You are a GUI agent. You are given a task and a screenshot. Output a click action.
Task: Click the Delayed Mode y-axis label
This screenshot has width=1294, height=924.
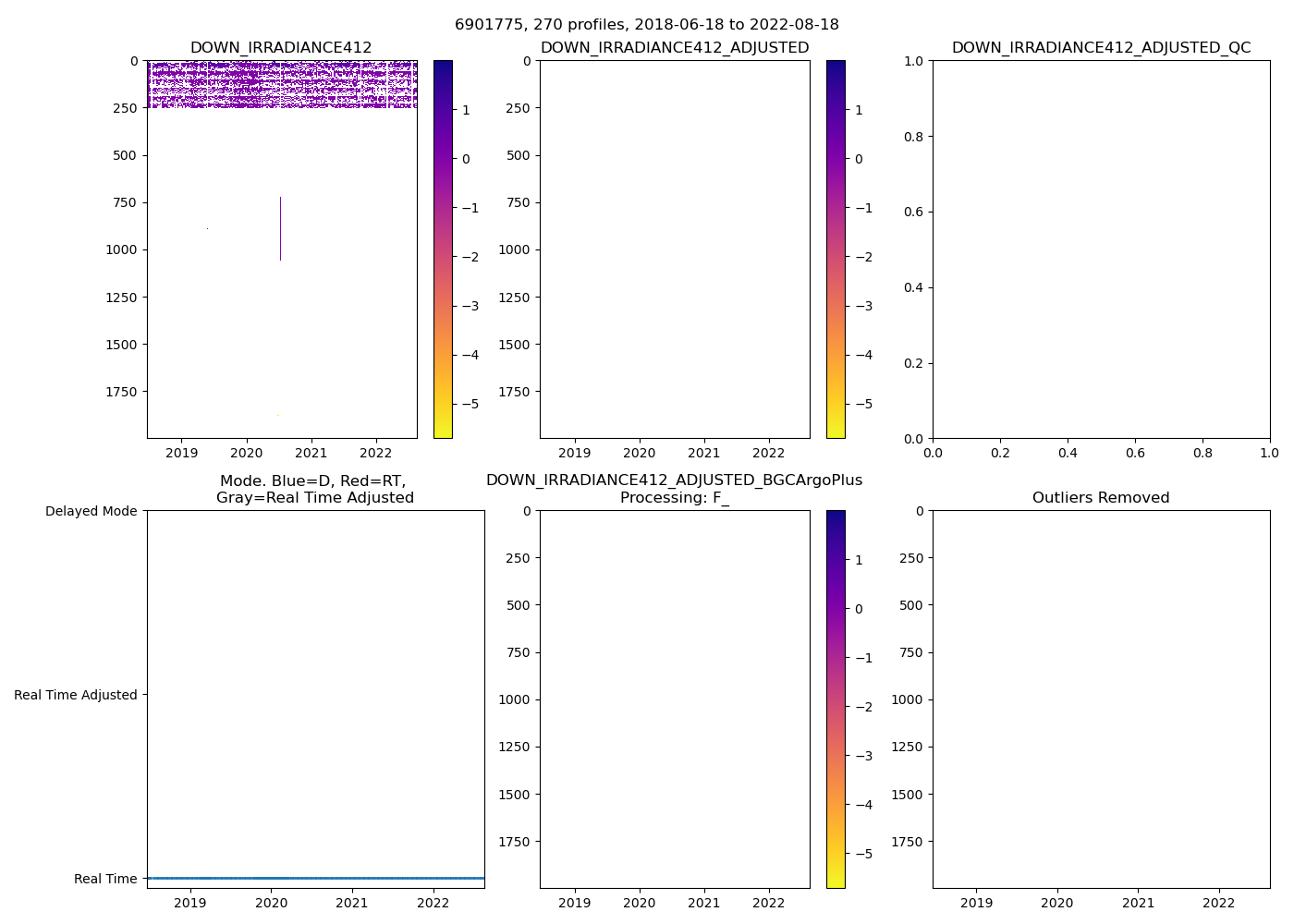pyautogui.click(x=91, y=511)
